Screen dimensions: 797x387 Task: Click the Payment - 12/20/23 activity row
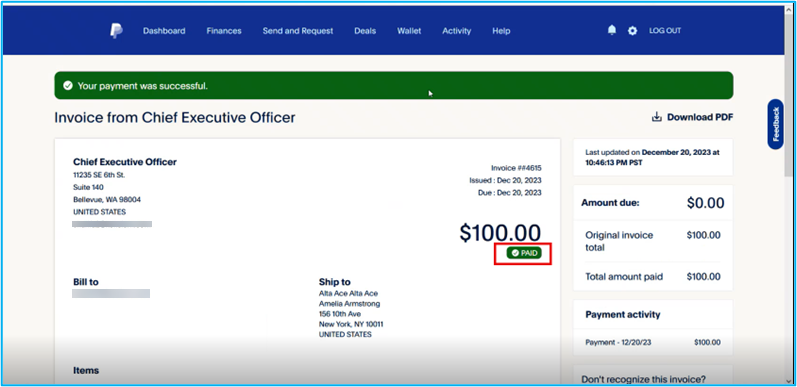pyautogui.click(x=653, y=342)
